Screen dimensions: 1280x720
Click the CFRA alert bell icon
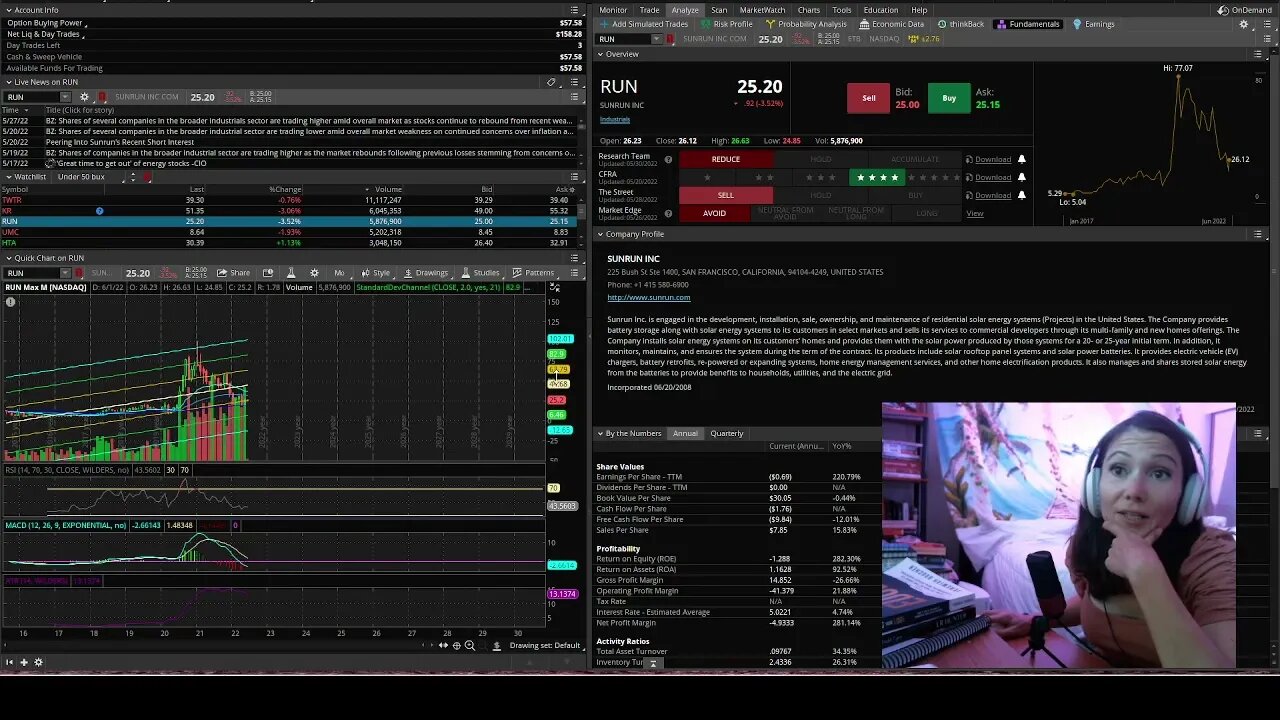[1021, 177]
